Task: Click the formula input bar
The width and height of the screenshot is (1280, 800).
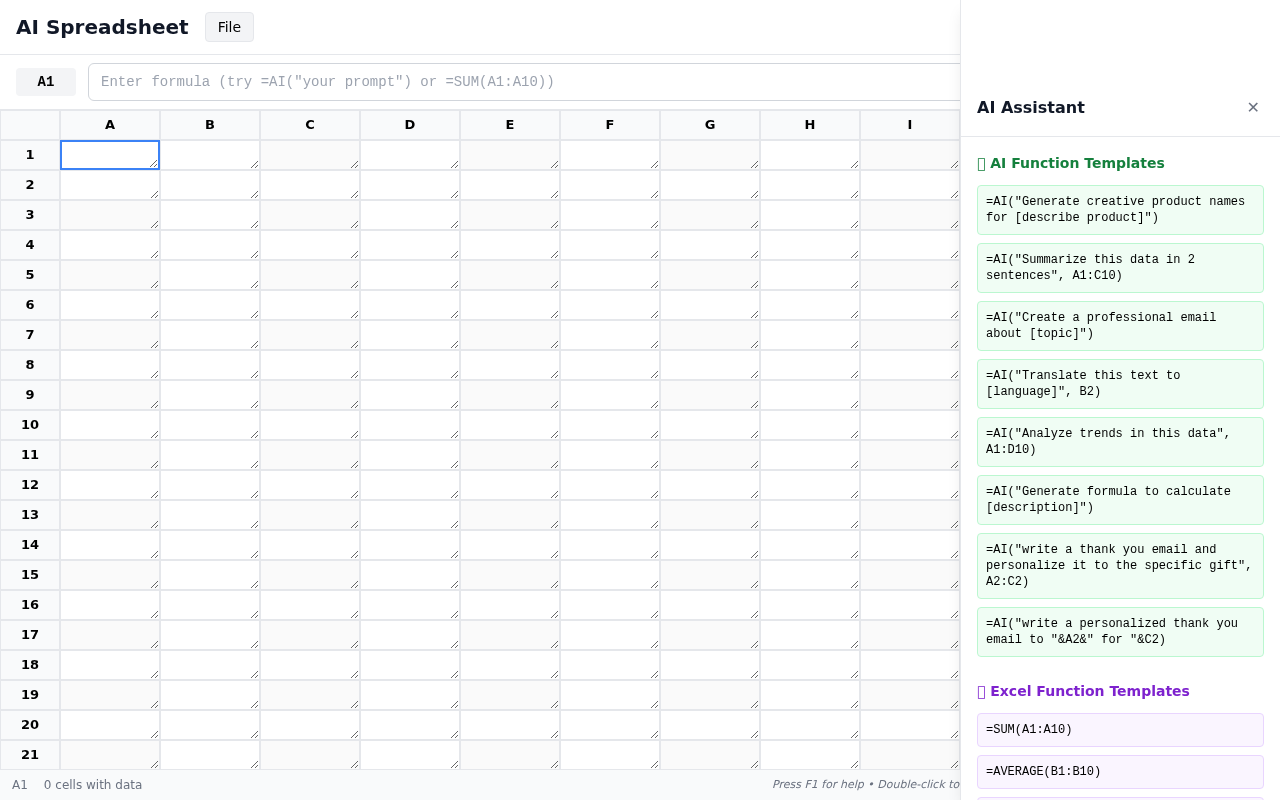Action: coord(520,82)
